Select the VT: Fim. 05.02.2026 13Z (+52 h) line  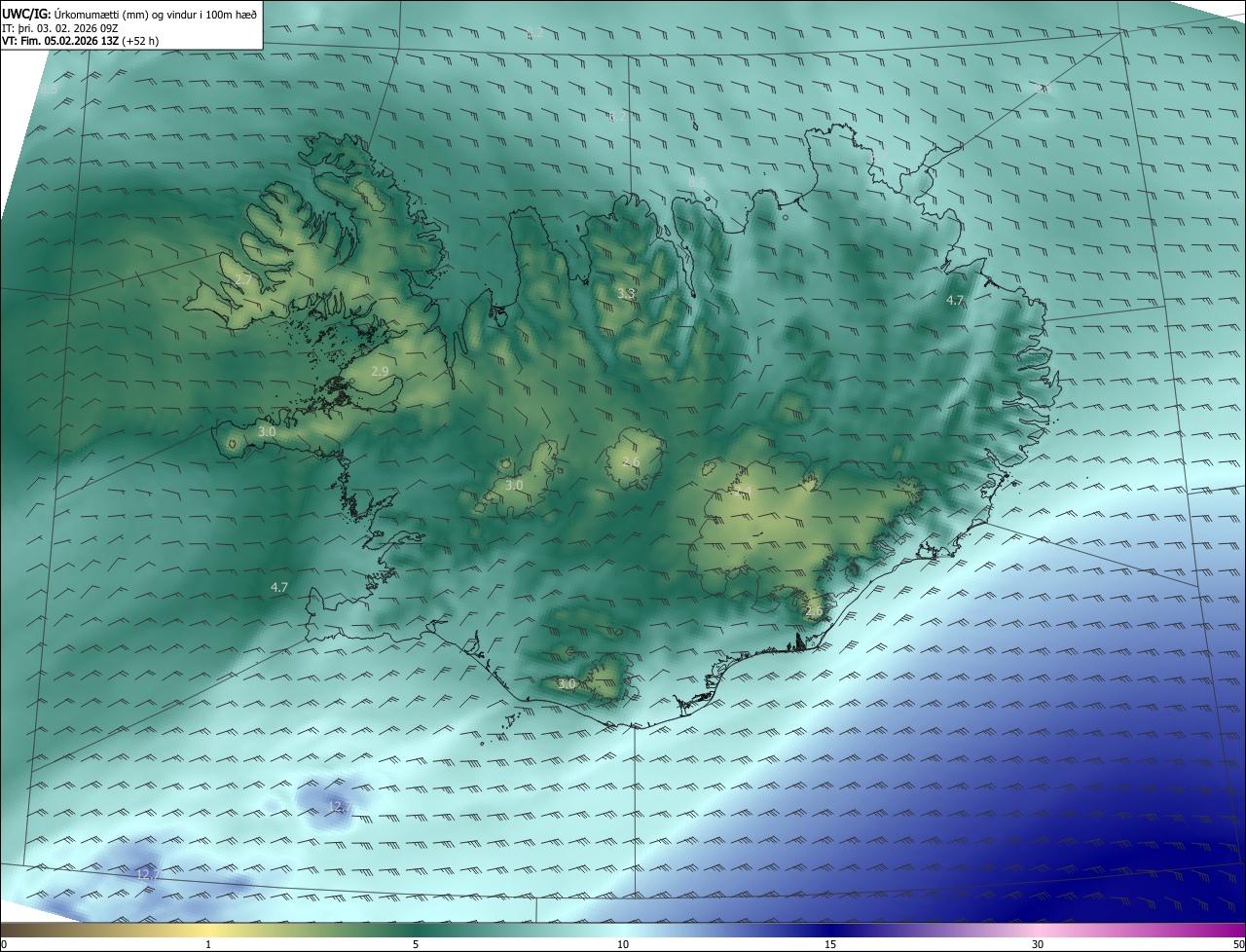tap(81, 41)
